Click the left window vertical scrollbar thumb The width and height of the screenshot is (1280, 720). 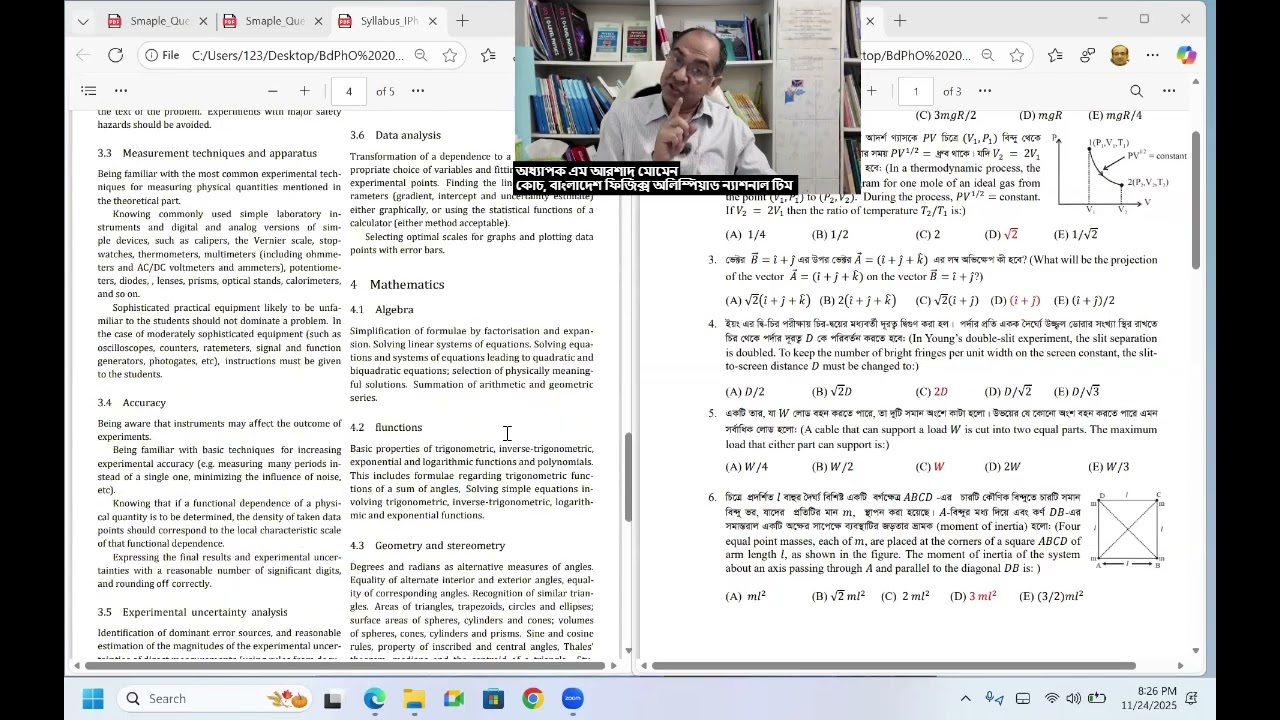tap(628, 477)
